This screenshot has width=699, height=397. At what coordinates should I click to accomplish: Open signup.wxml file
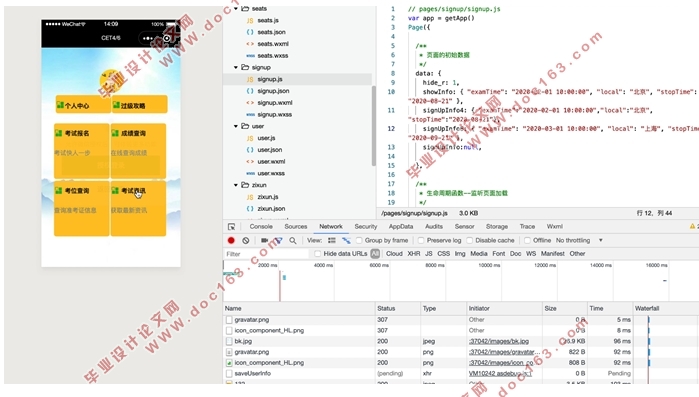coord(275,102)
